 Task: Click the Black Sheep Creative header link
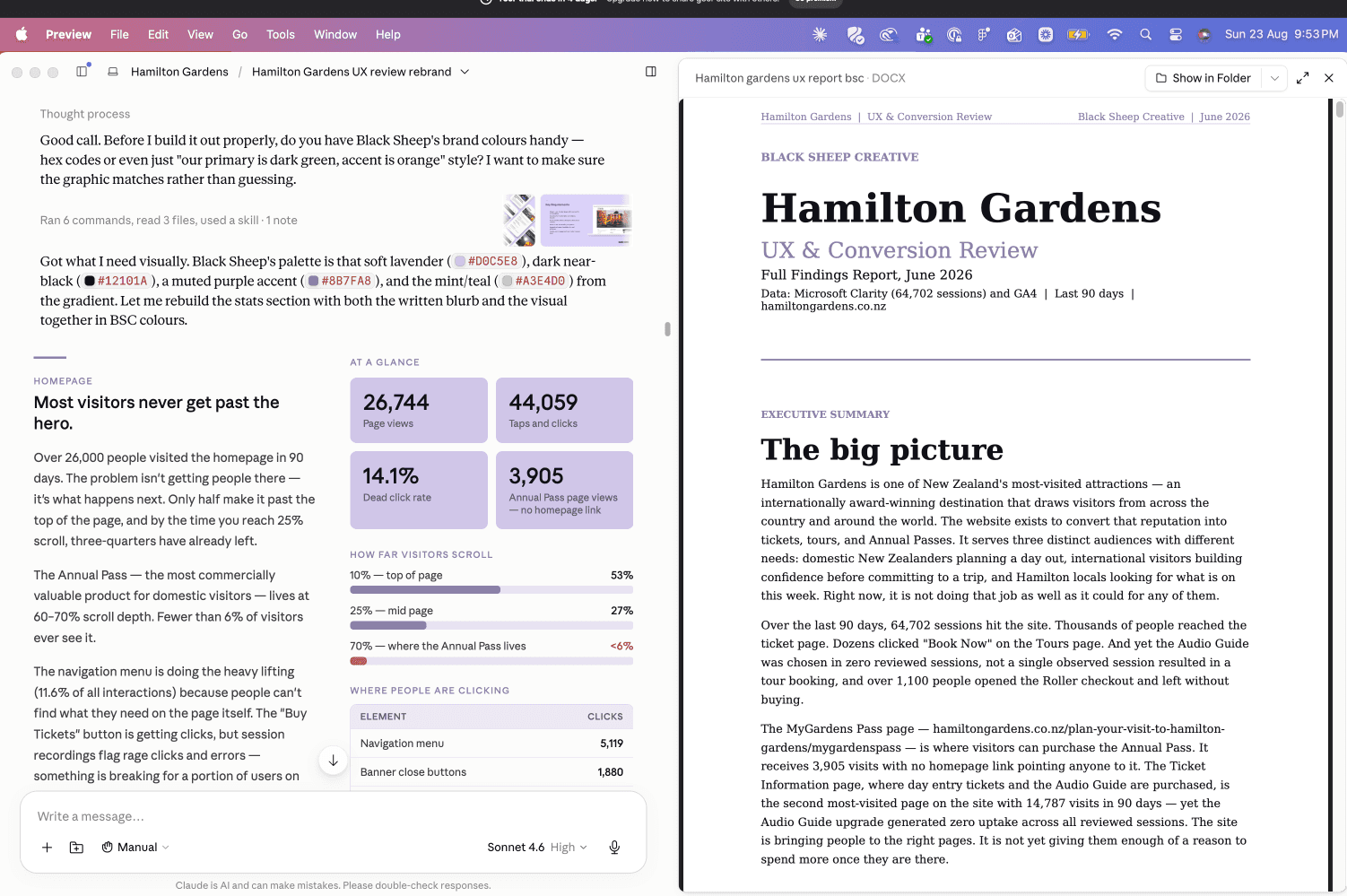point(1131,117)
